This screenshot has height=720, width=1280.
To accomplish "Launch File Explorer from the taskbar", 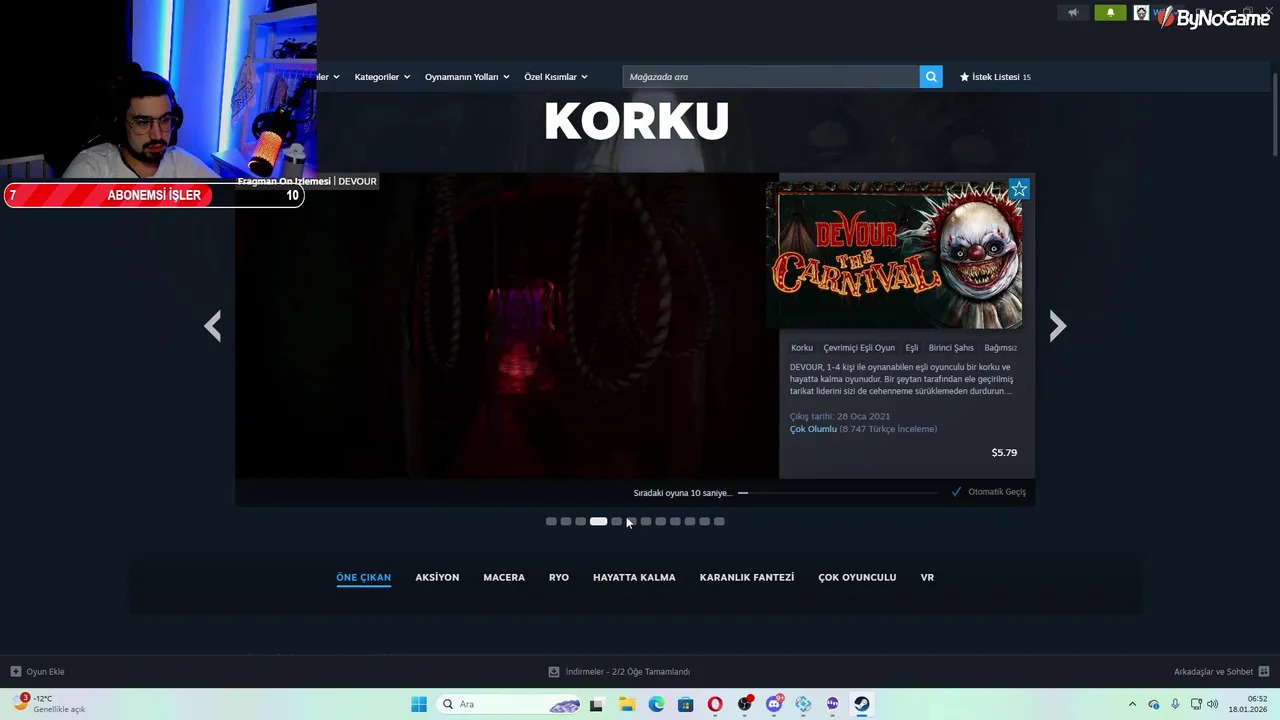I will click(x=627, y=704).
